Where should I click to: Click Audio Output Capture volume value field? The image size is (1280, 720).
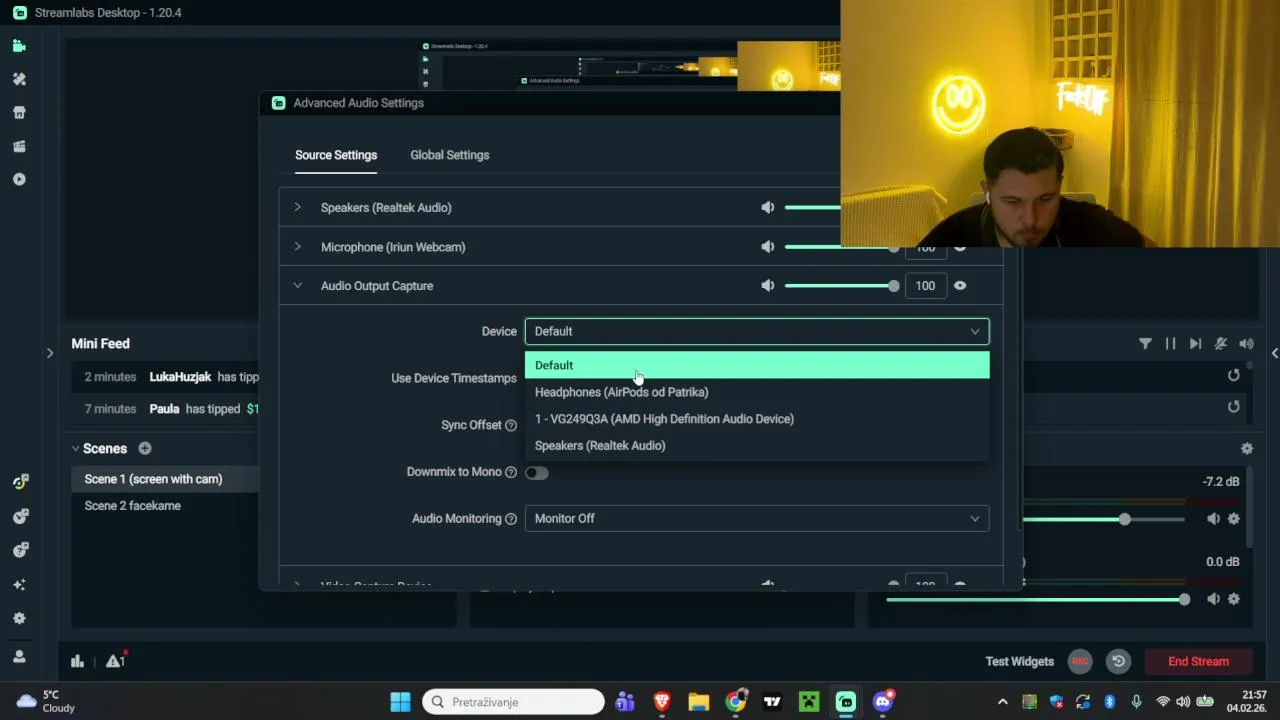pos(925,286)
